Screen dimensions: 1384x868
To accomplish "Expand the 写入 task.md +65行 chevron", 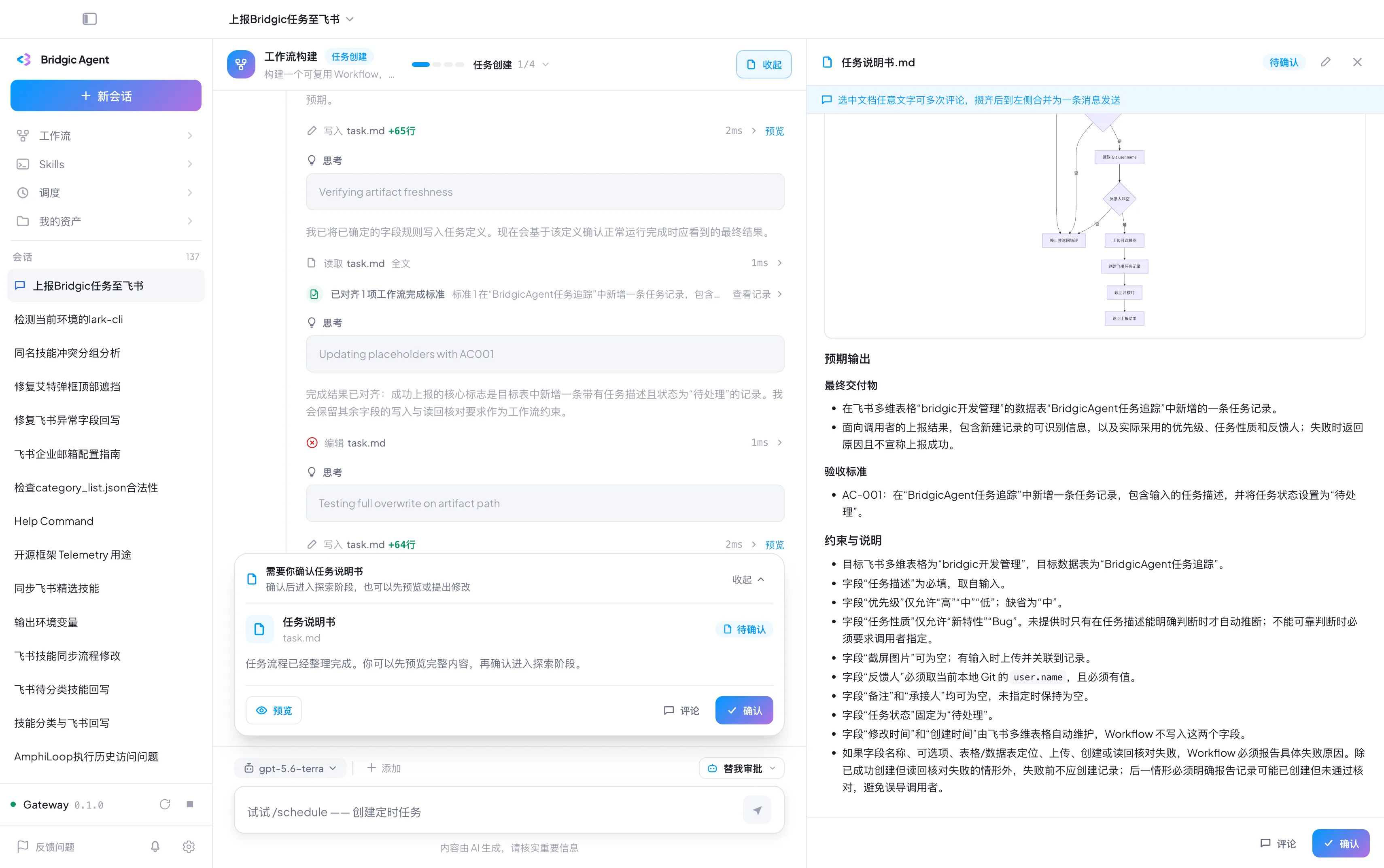I will (754, 131).
